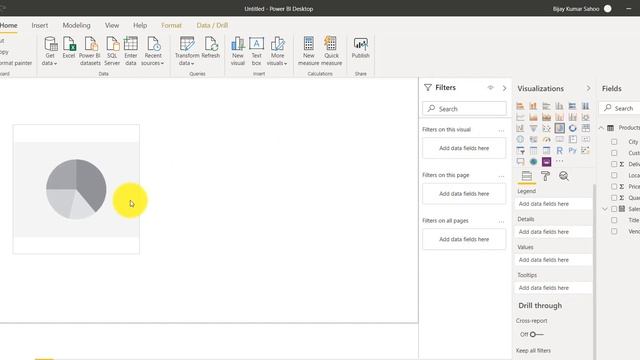This screenshot has height=360, width=640.
Task: Connect to SQL Server
Action: pyautogui.click(x=112, y=51)
